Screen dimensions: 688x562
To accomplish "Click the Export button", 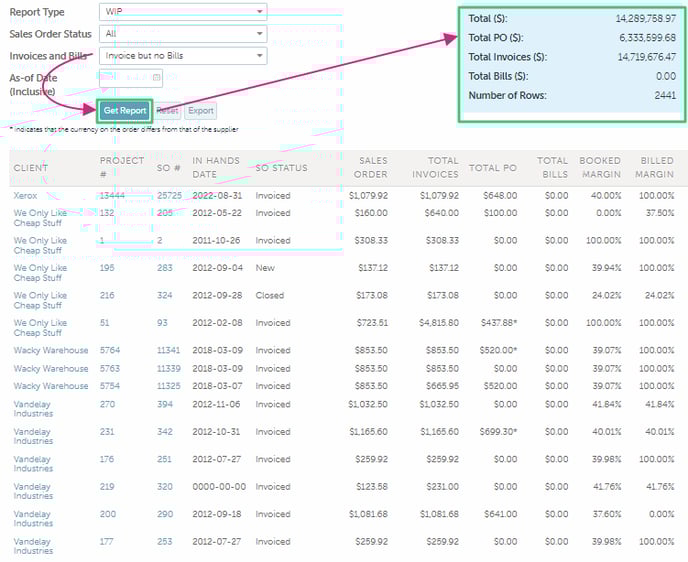I will (x=201, y=111).
